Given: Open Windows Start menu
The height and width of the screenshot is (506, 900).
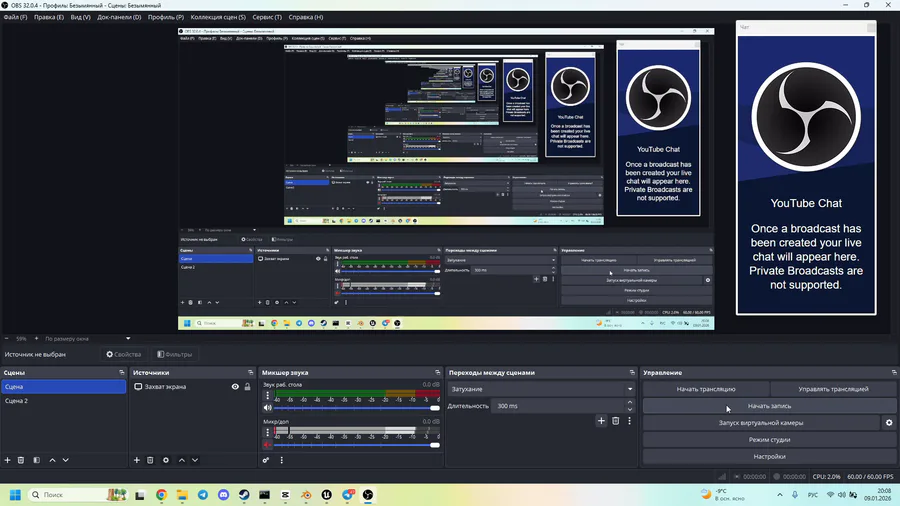Looking at the screenshot, I should (15, 495).
